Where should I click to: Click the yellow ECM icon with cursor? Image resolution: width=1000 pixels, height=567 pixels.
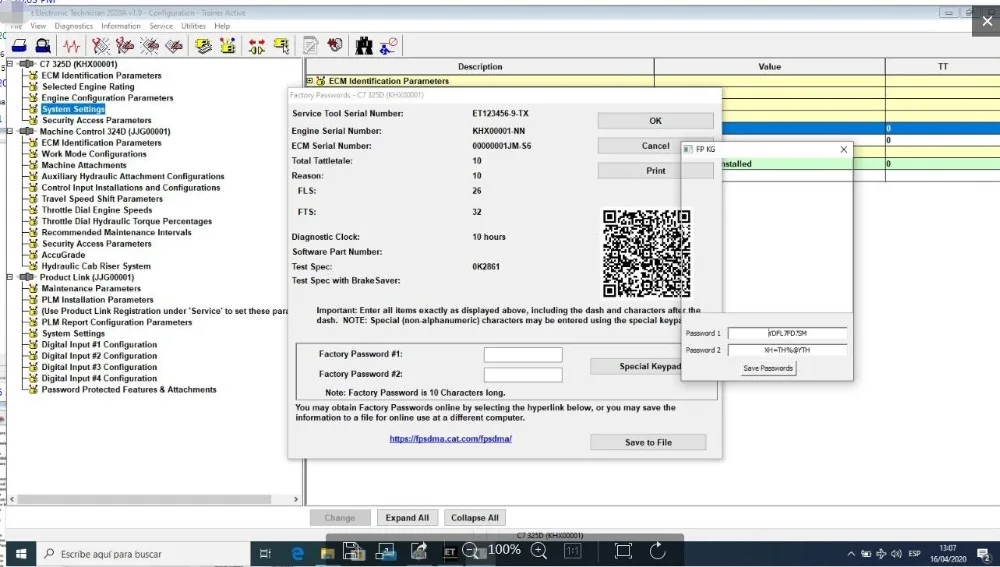click(281, 46)
